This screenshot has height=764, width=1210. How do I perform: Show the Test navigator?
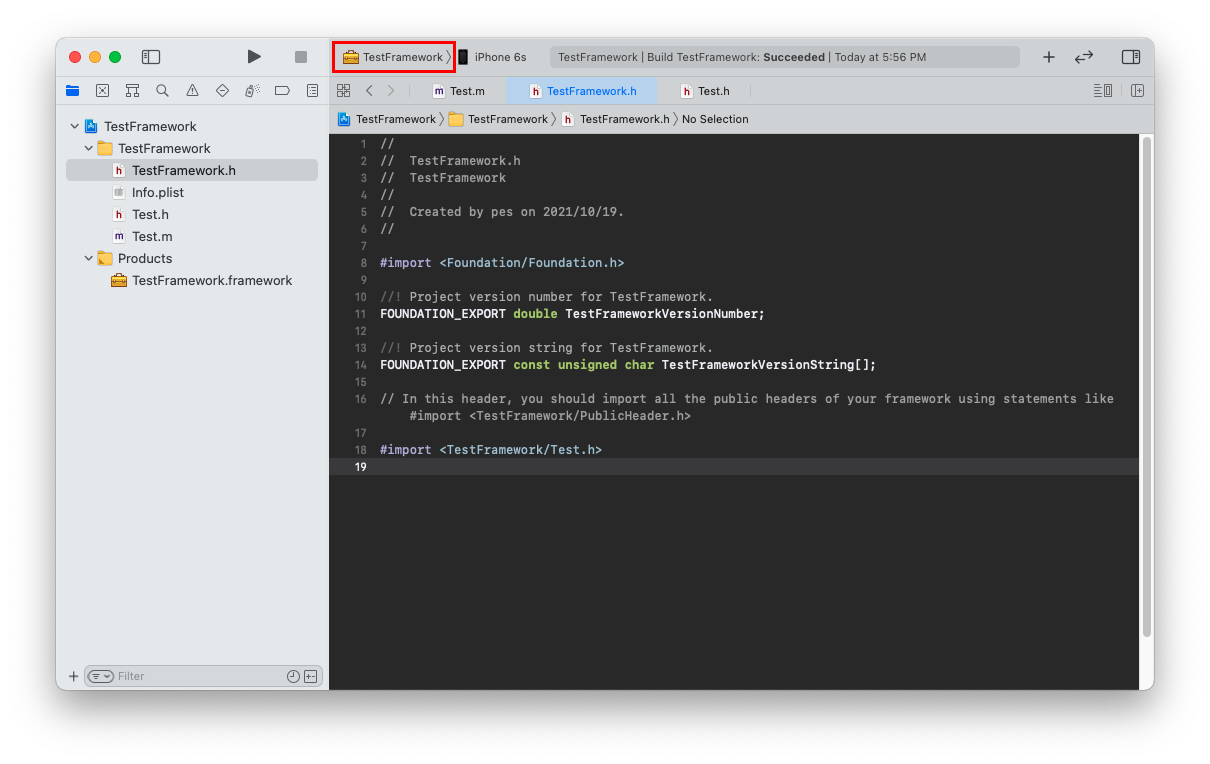click(x=222, y=90)
